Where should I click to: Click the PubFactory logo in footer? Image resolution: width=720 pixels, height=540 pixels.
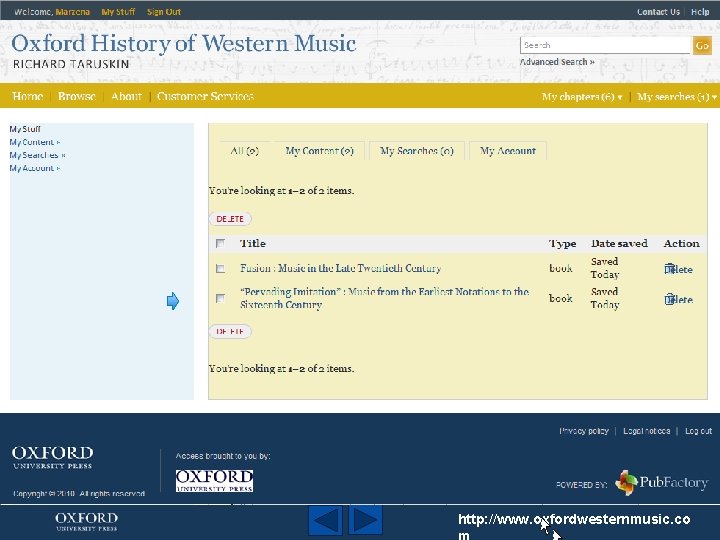(662, 483)
